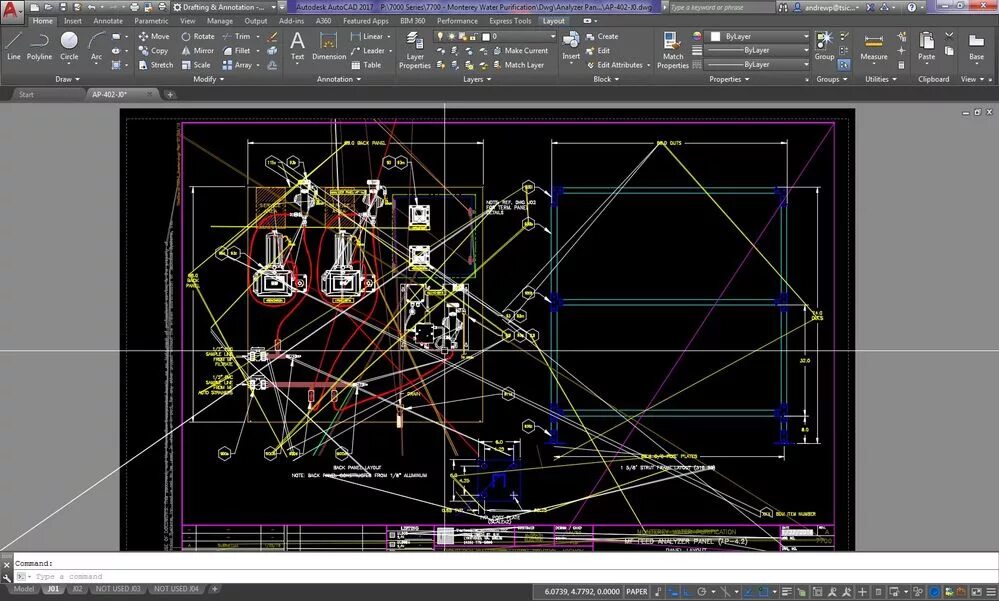Open the Insert ribbon tab
This screenshot has height=601, width=999.
pyautogui.click(x=73, y=20)
